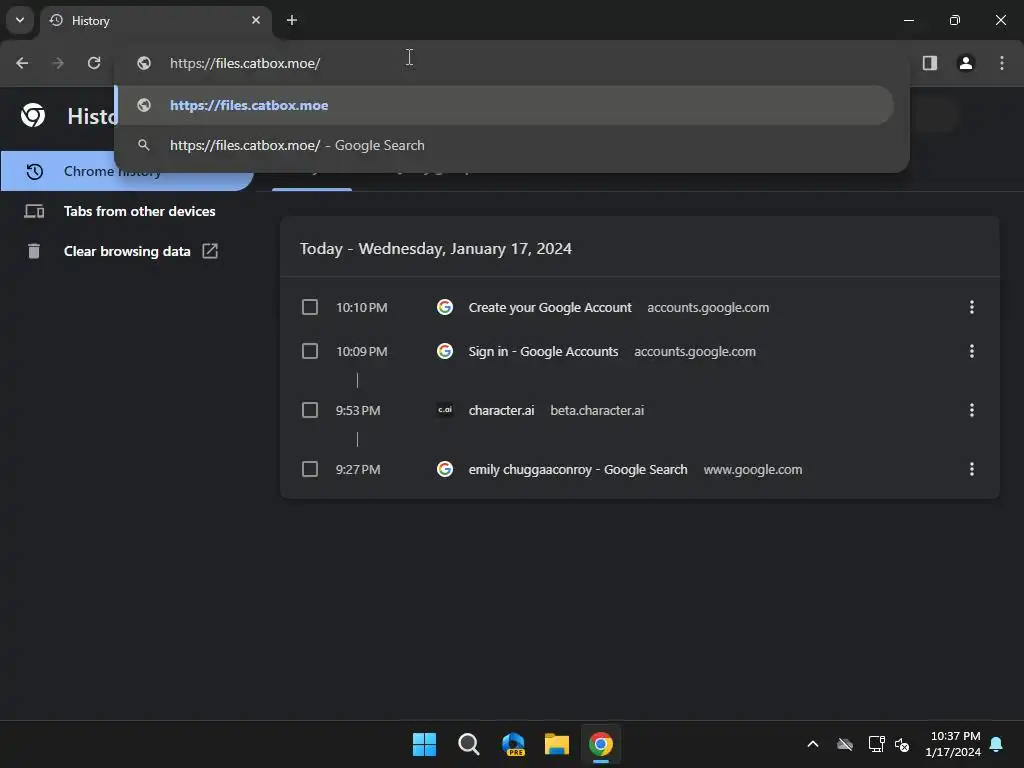1024x768 pixels.
Task: Open Chrome's three-dot main menu
Action: (x=1002, y=63)
